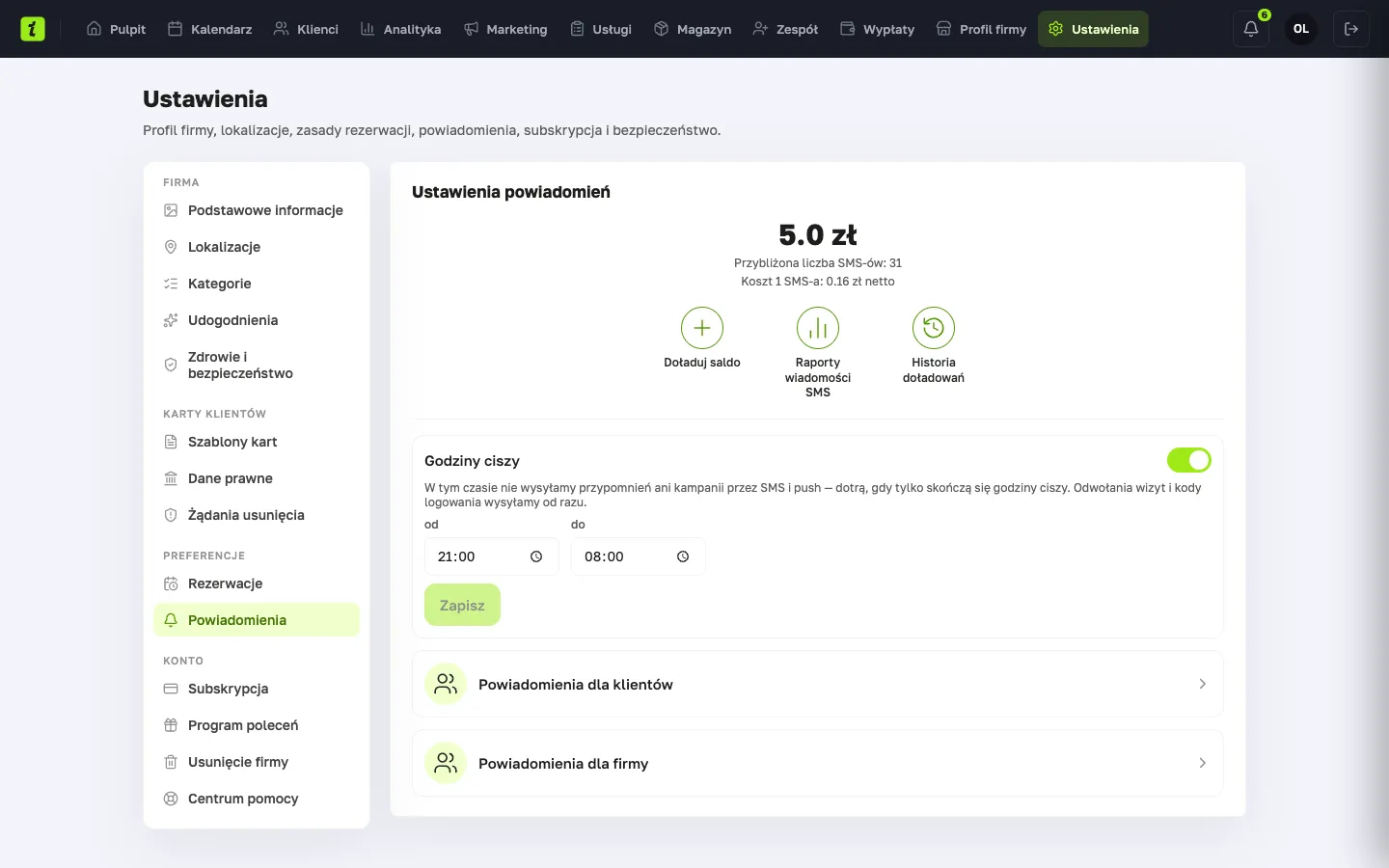Open the notifications bell in top bar
The height and width of the screenshot is (868, 1389).
point(1251,29)
